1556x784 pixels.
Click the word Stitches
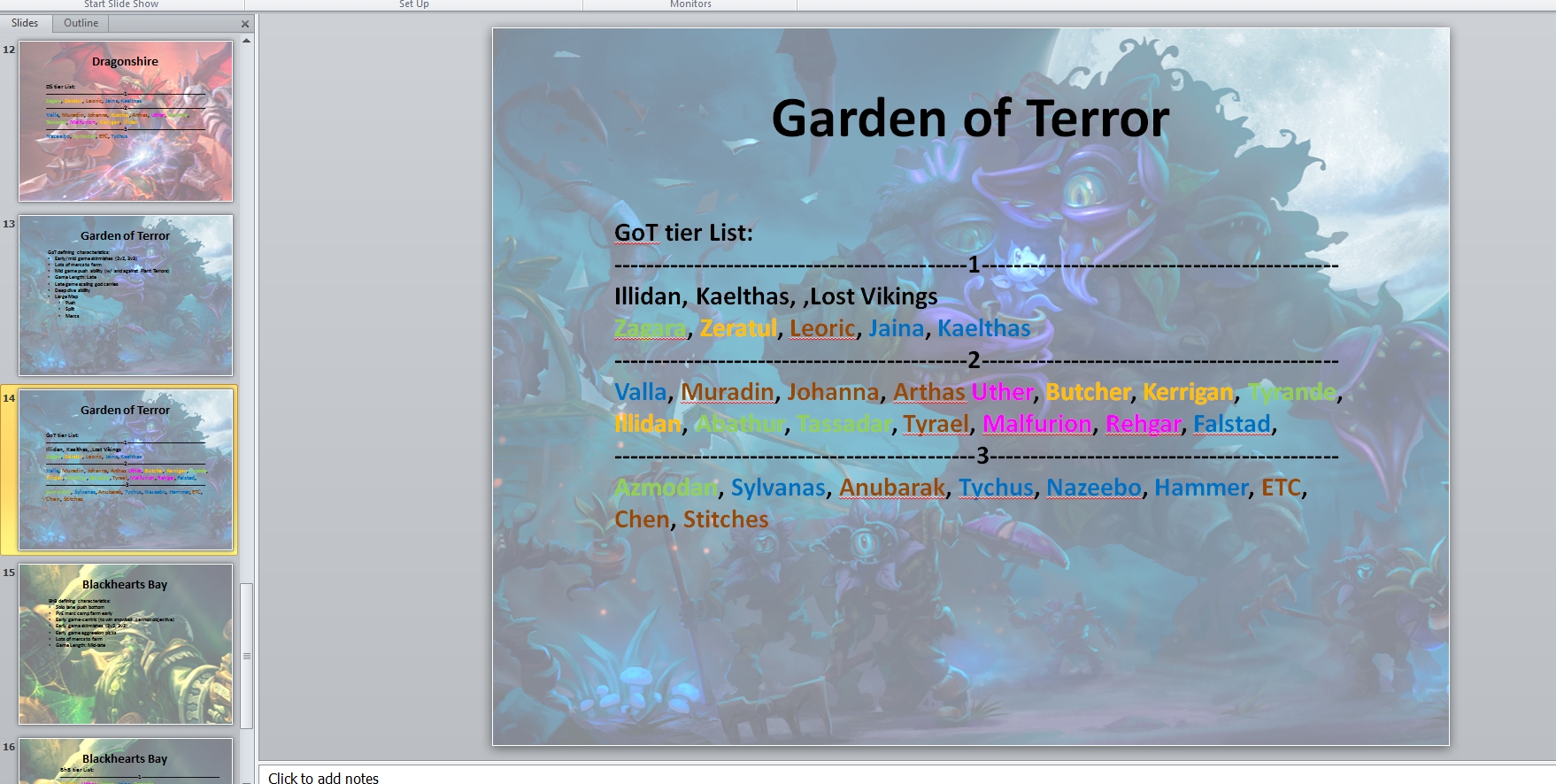coord(726,519)
